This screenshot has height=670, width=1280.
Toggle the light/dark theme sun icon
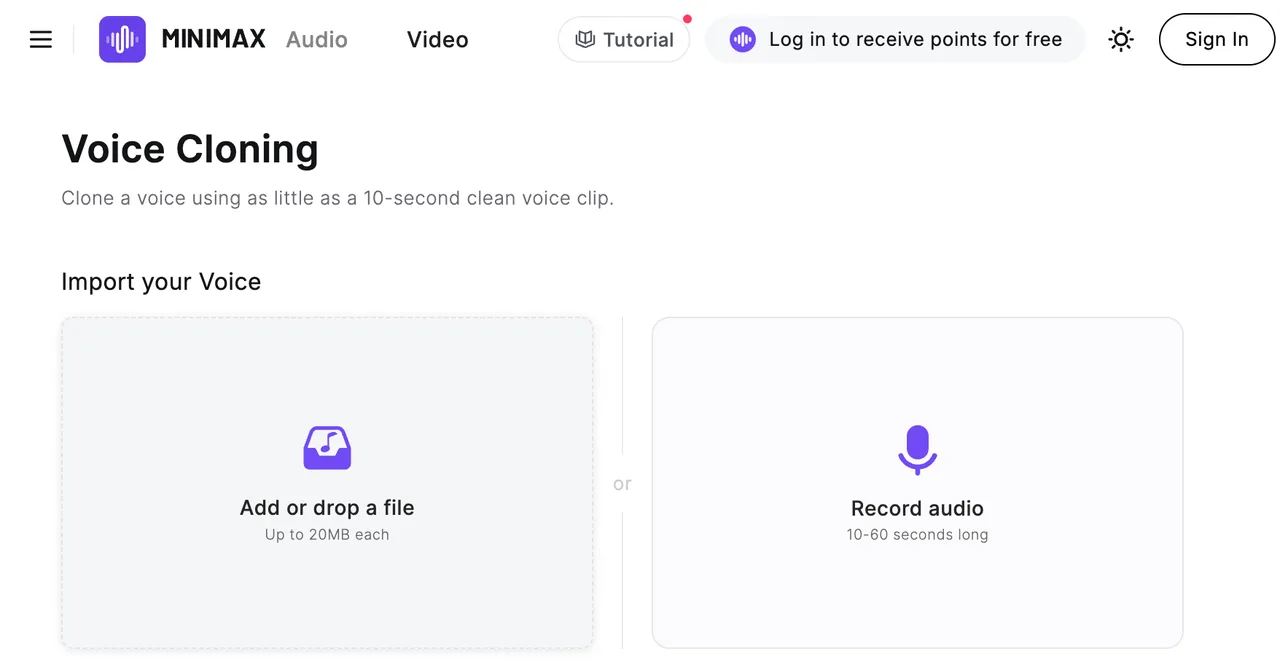pos(1121,40)
